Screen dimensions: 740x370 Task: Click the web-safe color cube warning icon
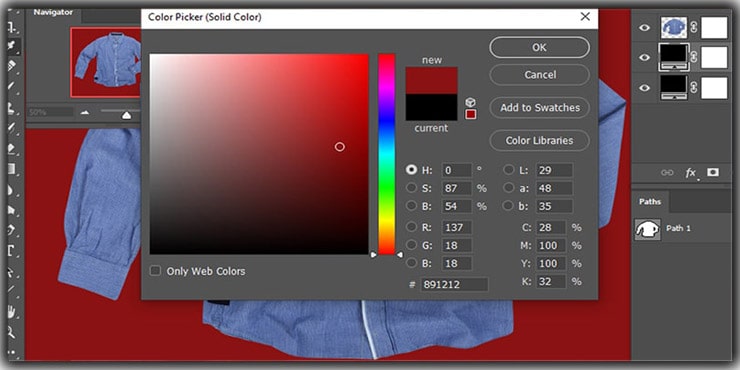pyautogui.click(x=470, y=102)
